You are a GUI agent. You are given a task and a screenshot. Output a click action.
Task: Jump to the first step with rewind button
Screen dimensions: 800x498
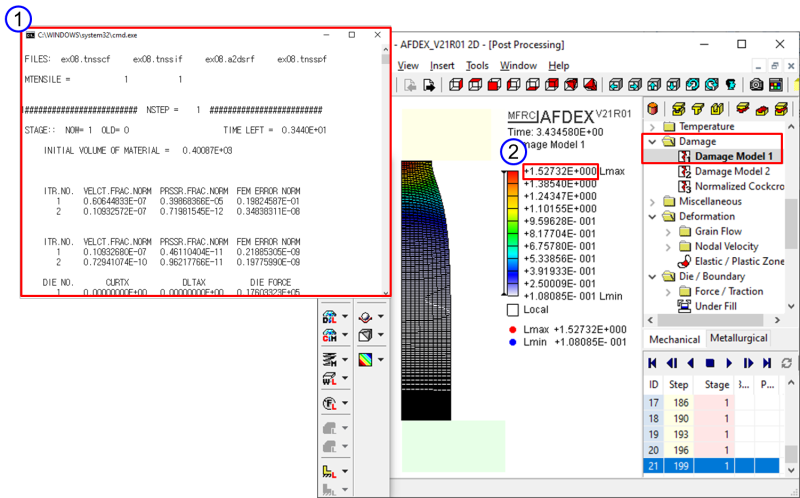(653, 363)
